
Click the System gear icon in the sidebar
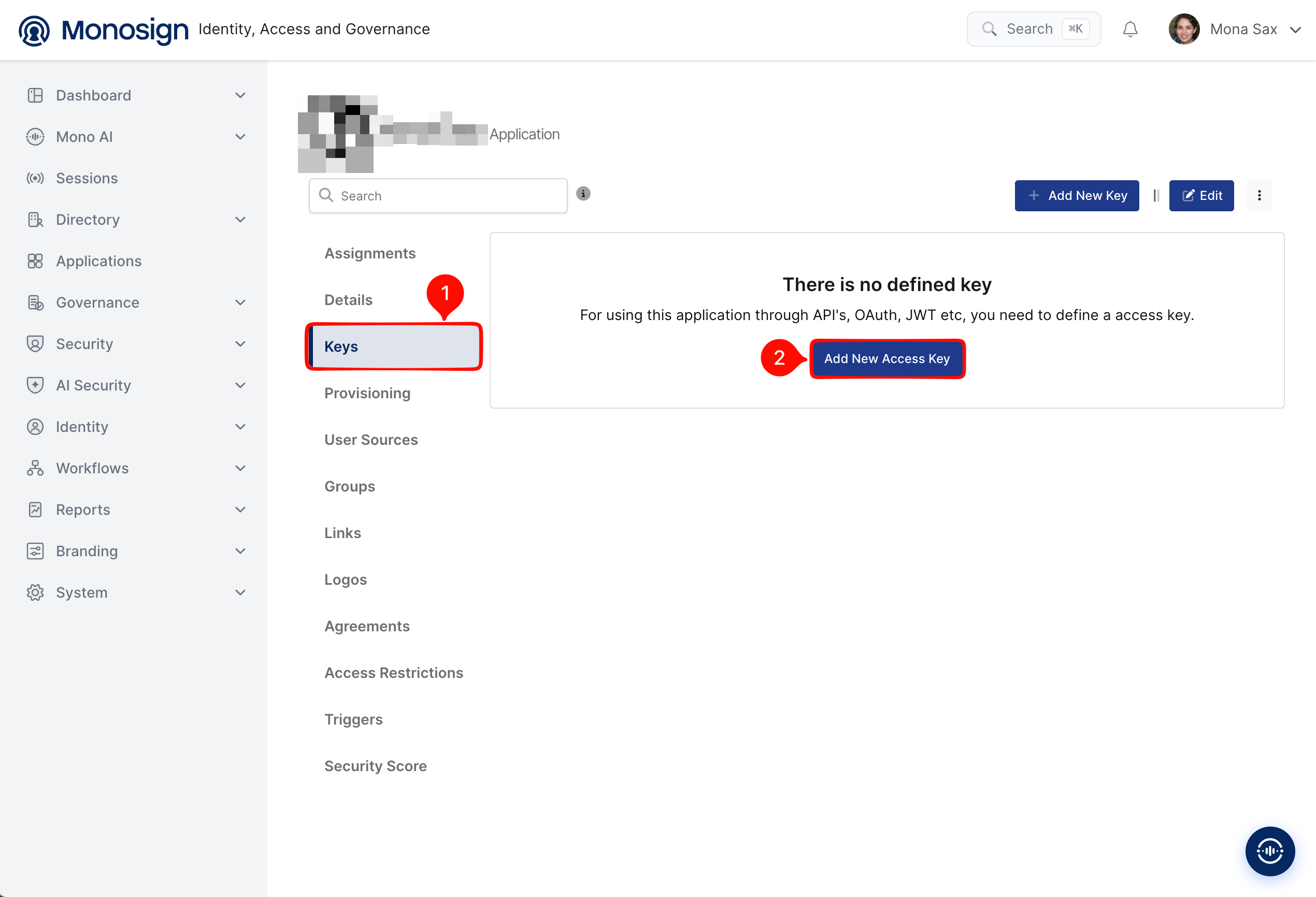(35, 592)
